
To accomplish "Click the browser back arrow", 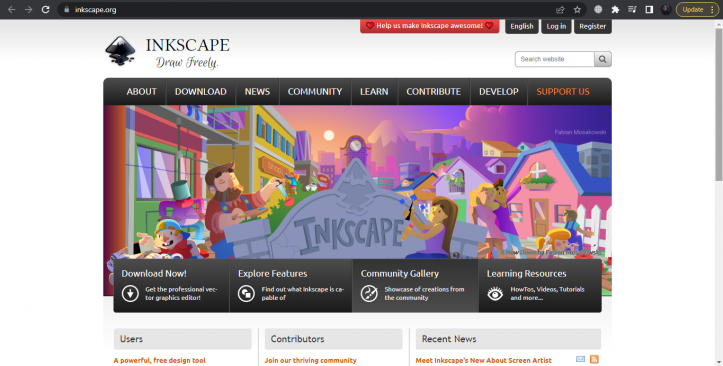I will click(x=12, y=9).
